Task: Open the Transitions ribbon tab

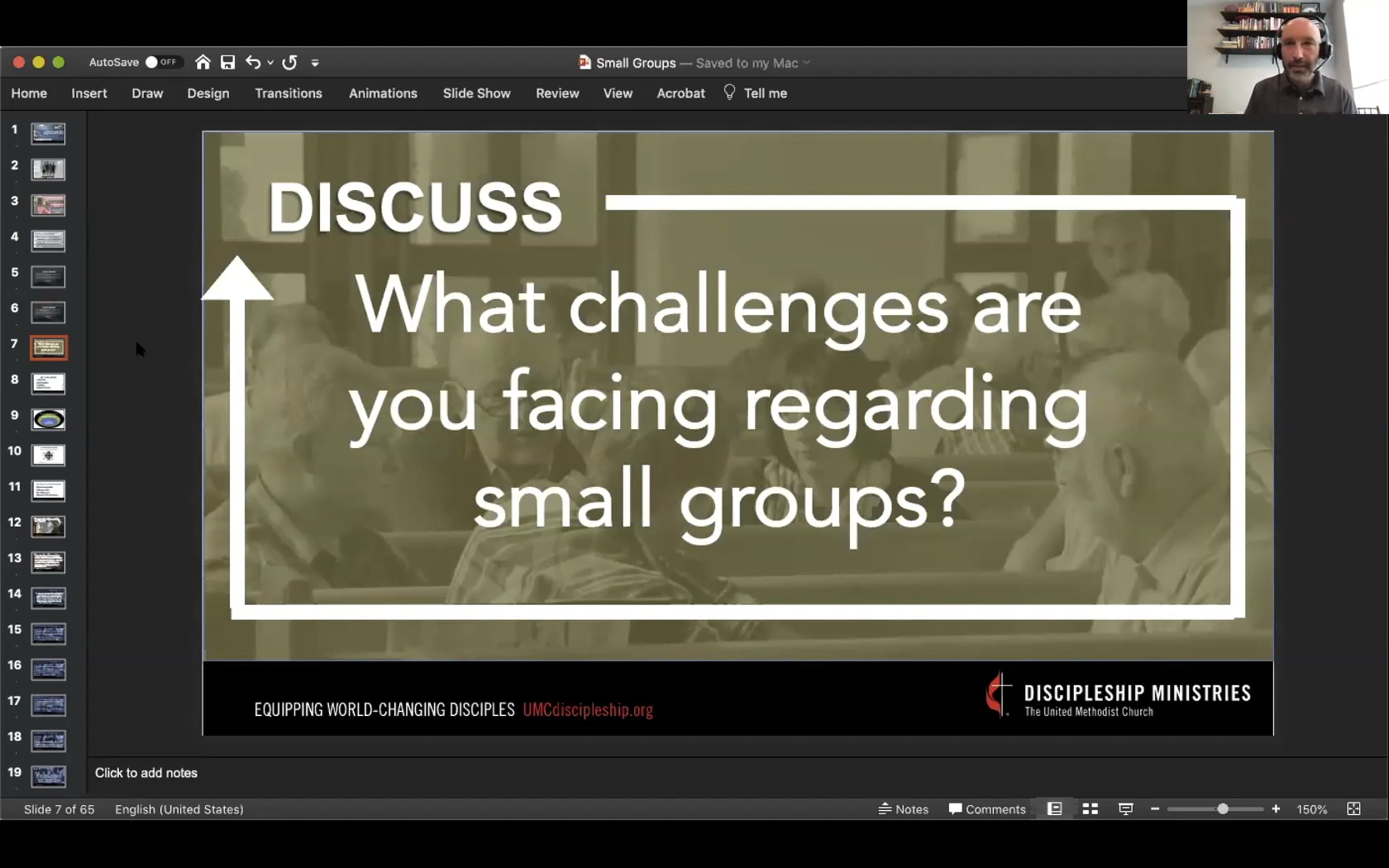Action: 288,93
